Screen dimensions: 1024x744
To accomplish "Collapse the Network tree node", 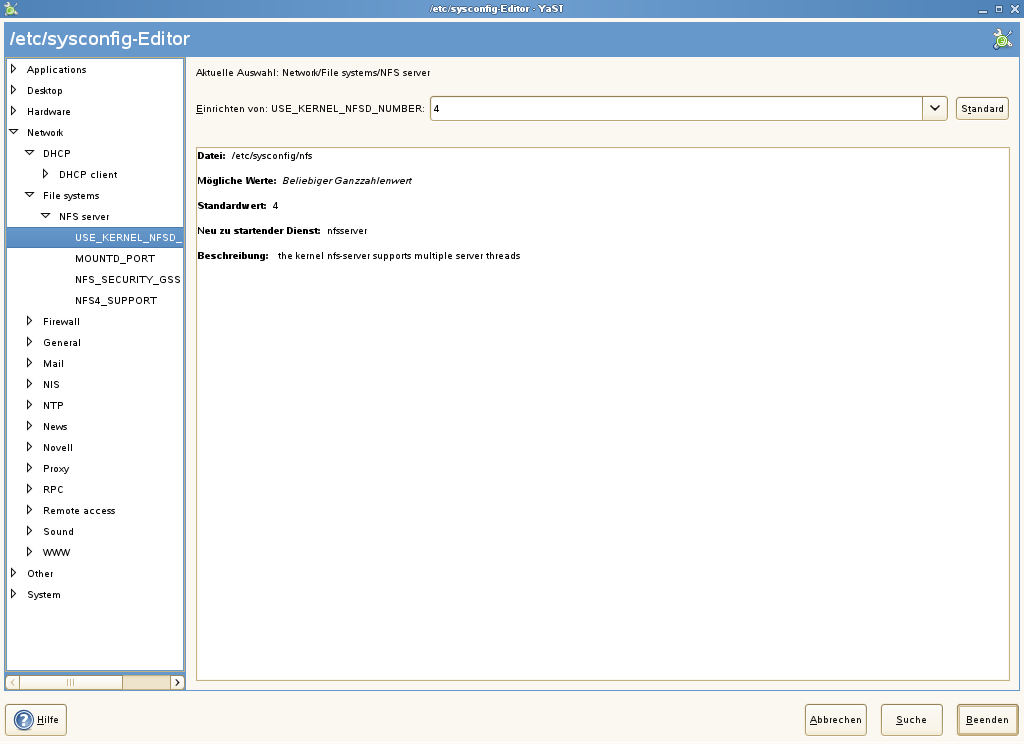I will (14, 132).
